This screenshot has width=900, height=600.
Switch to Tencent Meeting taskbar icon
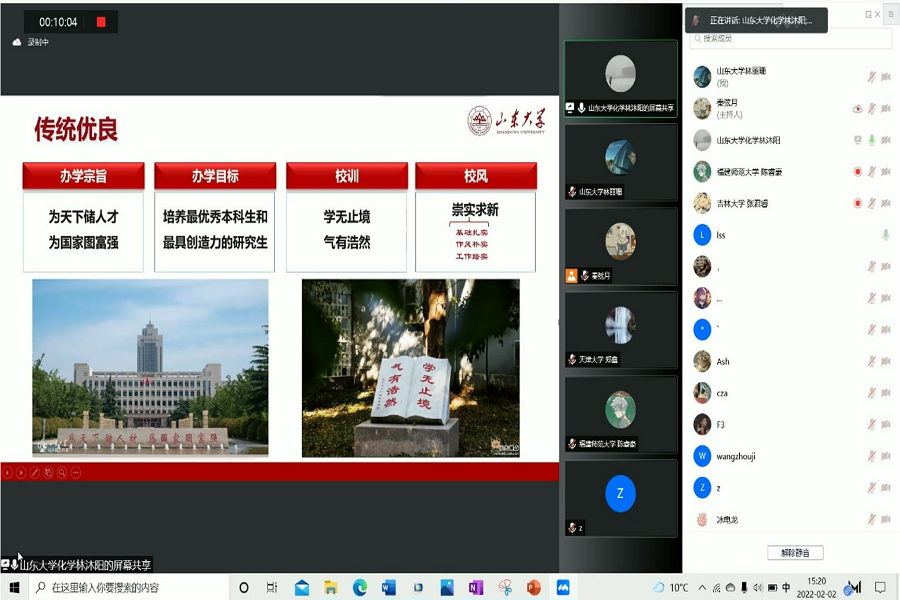[x=563, y=587]
